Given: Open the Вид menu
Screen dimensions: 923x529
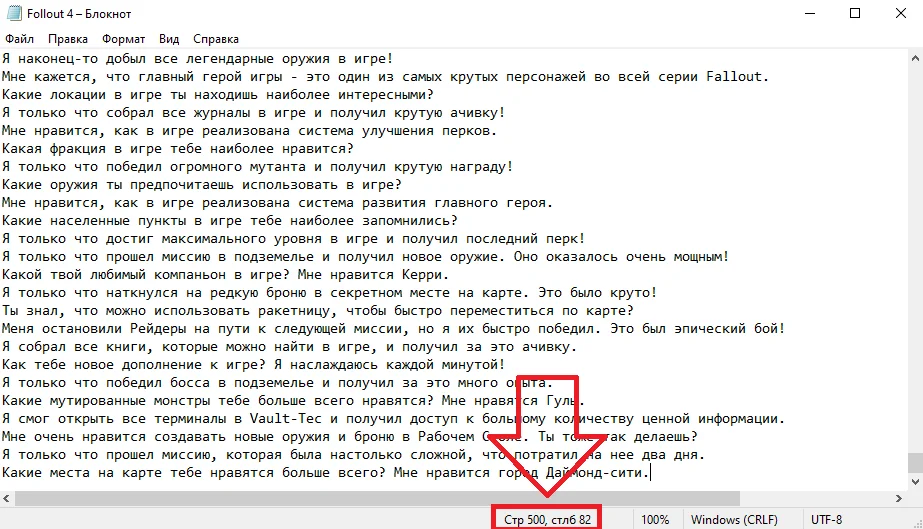Looking at the screenshot, I should 169,39.
